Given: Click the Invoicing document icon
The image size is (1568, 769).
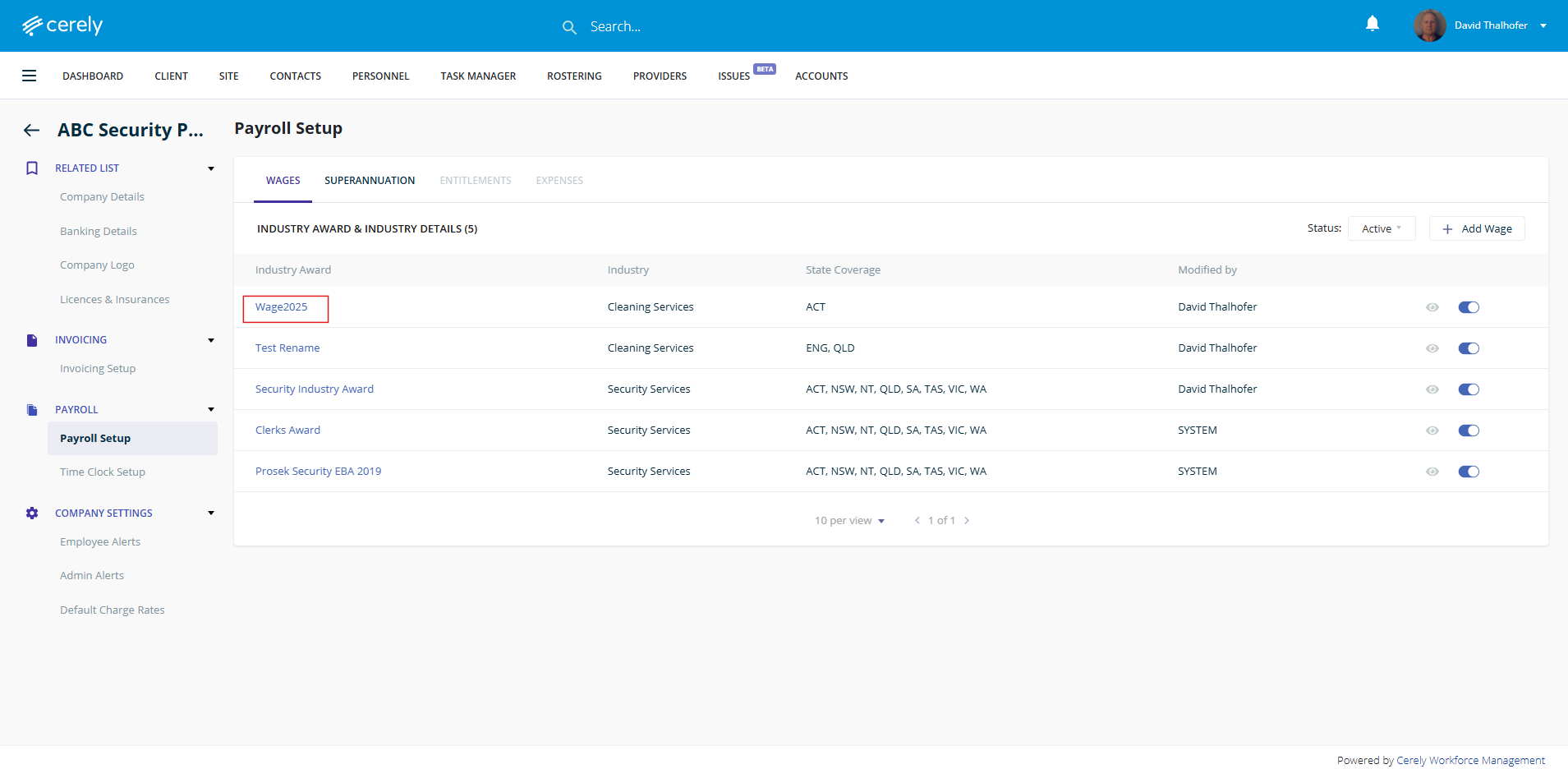Looking at the screenshot, I should click(32, 340).
